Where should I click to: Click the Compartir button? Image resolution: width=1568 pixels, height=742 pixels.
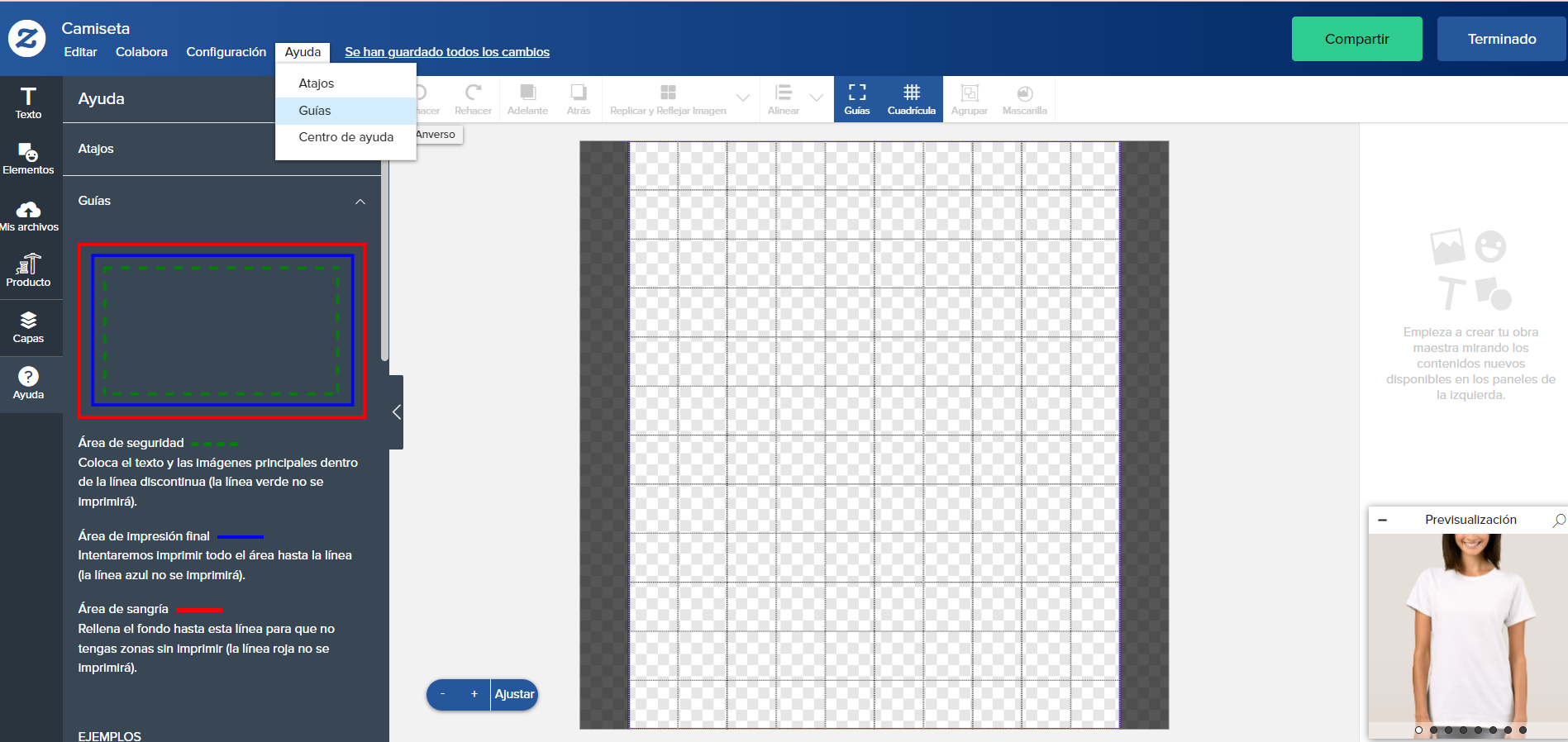tap(1356, 39)
